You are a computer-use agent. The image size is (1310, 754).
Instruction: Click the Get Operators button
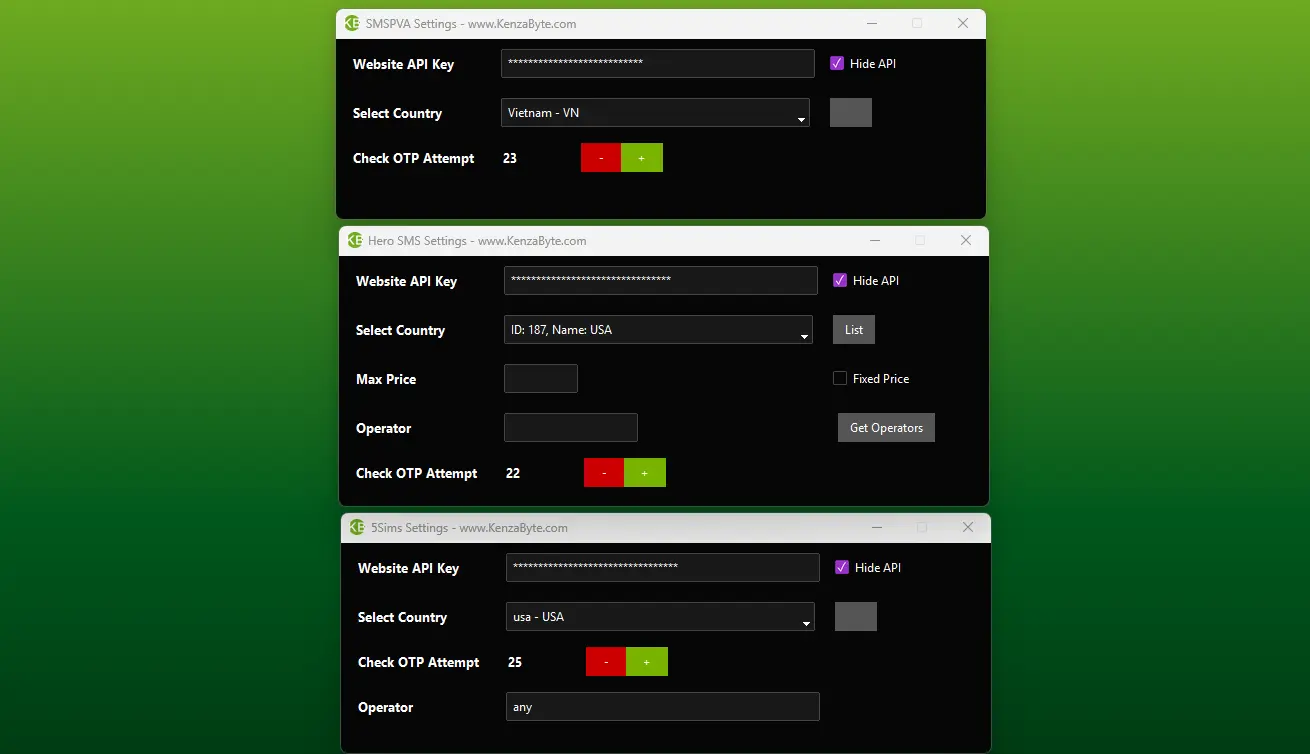[x=886, y=428]
